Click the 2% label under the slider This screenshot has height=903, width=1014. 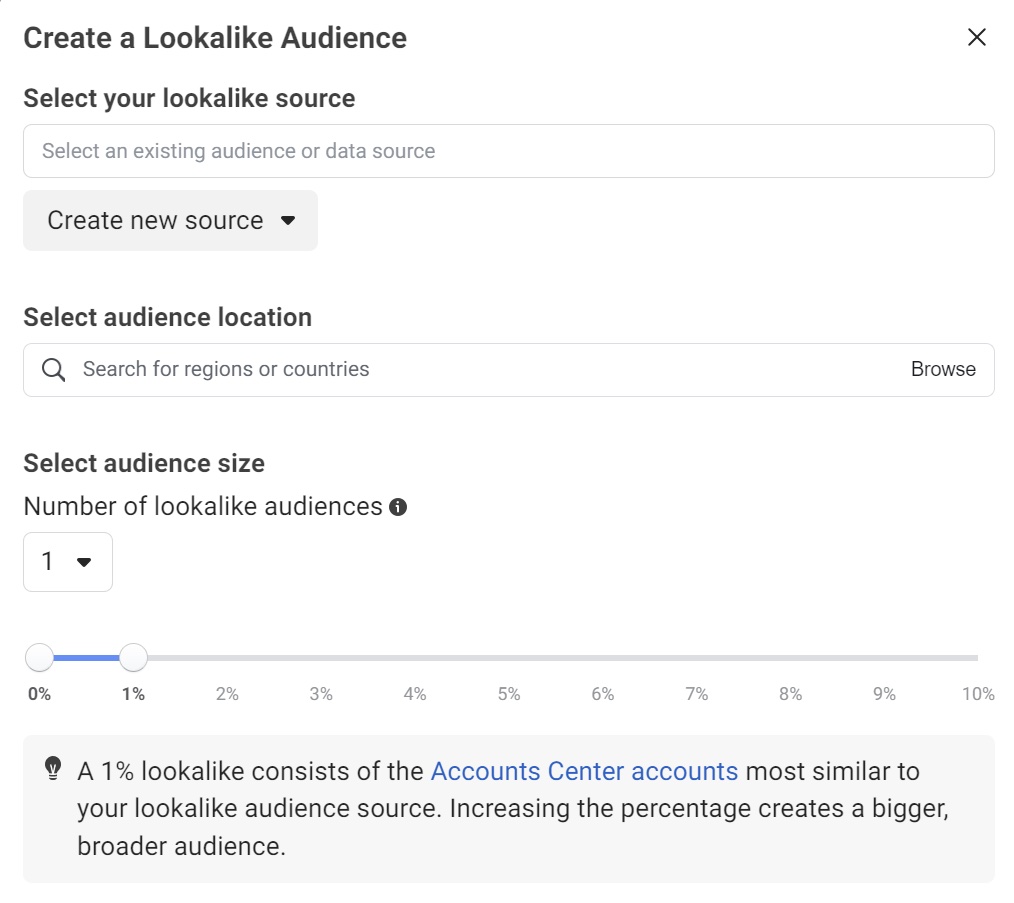pyautogui.click(x=227, y=694)
